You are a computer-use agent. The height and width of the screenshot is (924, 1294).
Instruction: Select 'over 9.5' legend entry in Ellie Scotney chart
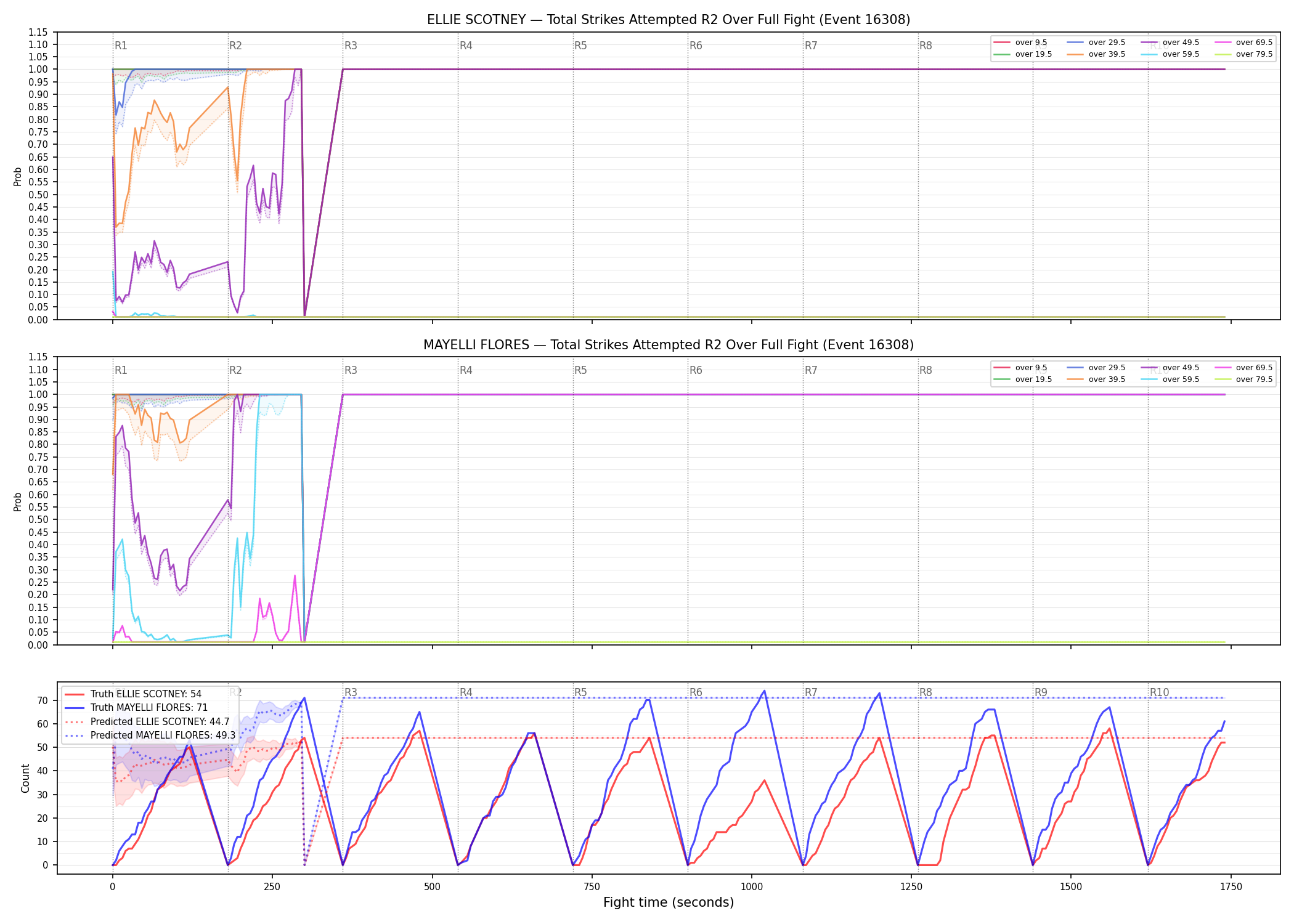[1020, 43]
